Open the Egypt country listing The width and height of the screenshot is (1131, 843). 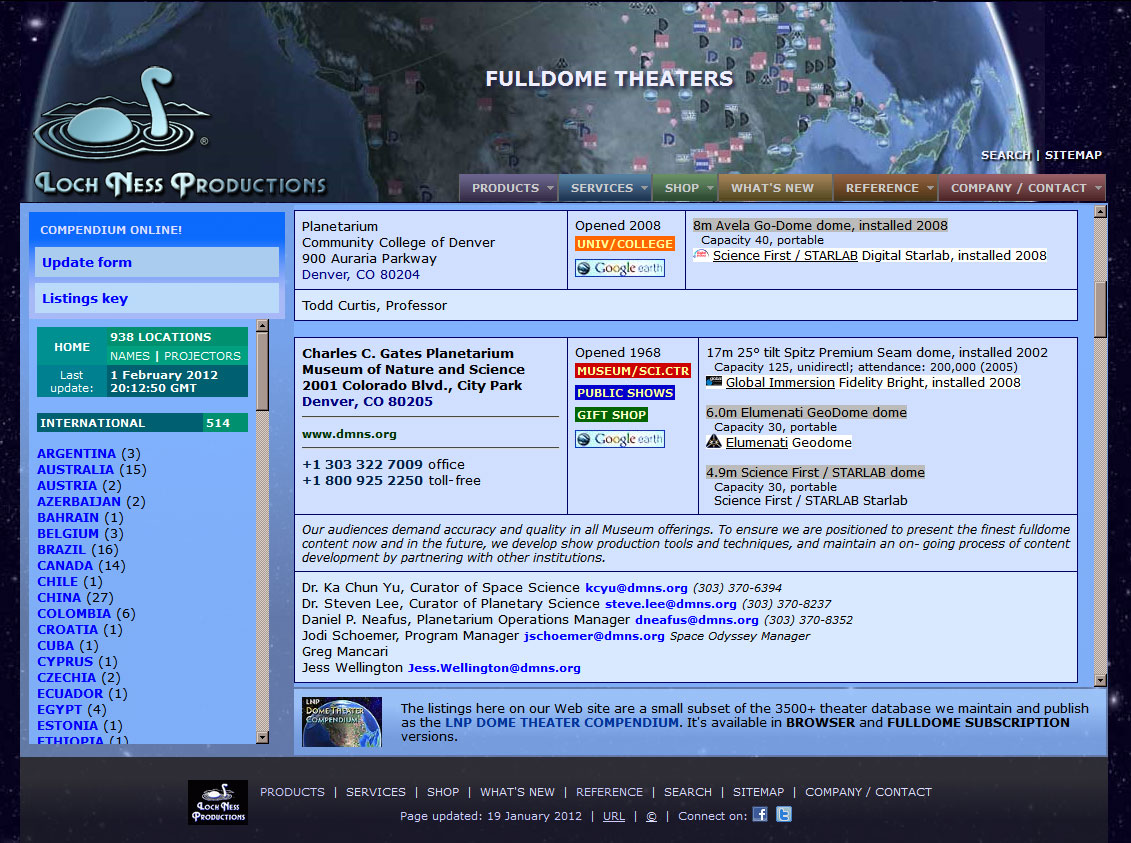59,710
